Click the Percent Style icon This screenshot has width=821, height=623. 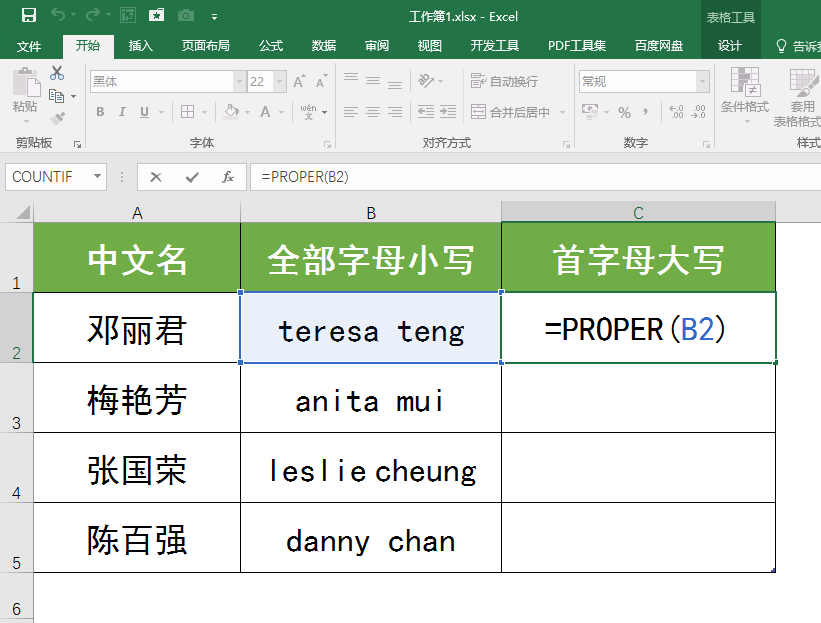pos(624,112)
